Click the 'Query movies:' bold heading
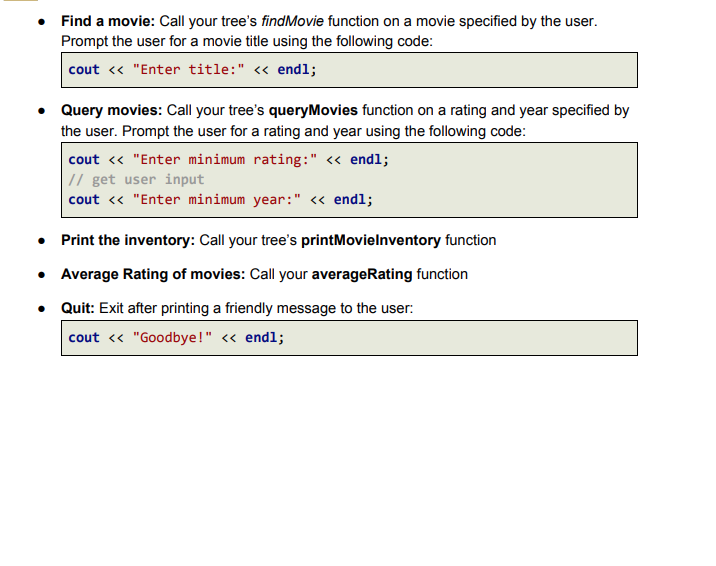 (112, 110)
